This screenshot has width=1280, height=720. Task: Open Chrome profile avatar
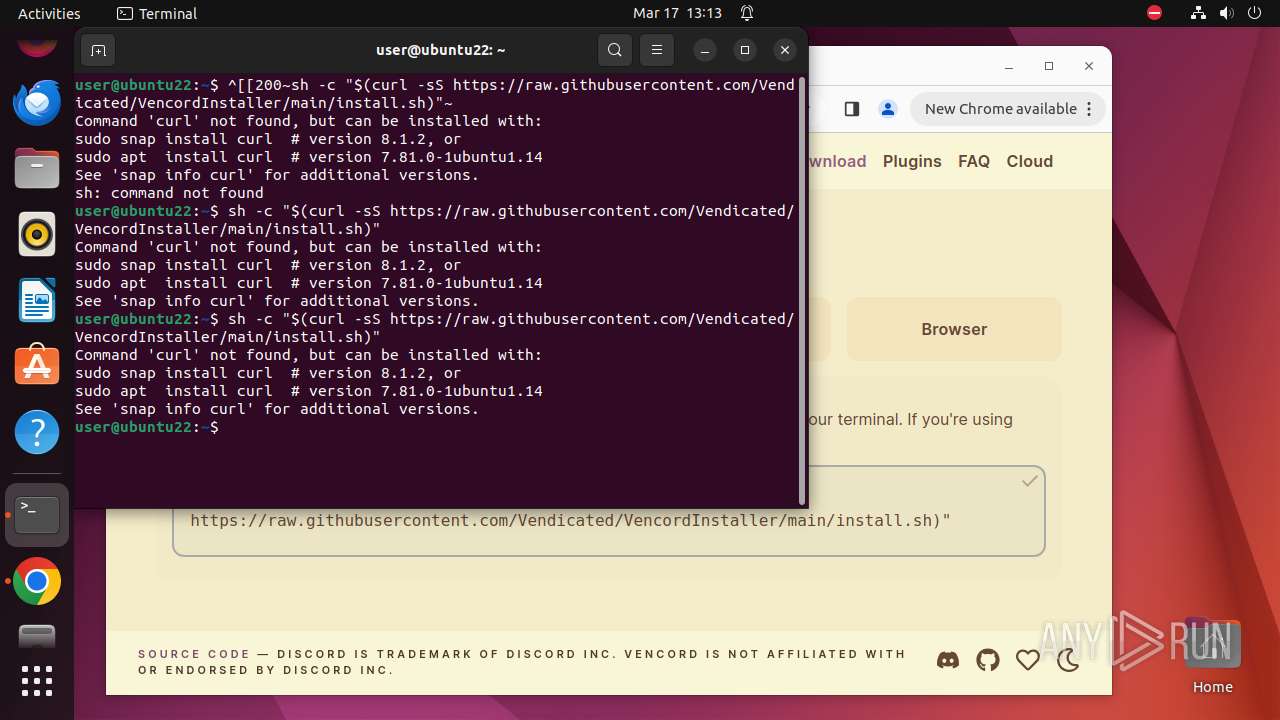(x=887, y=109)
